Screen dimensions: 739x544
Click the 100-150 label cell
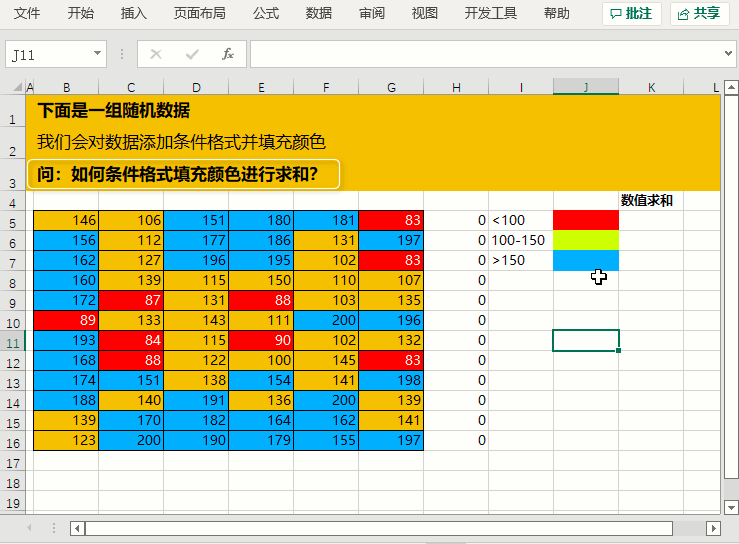click(x=521, y=240)
